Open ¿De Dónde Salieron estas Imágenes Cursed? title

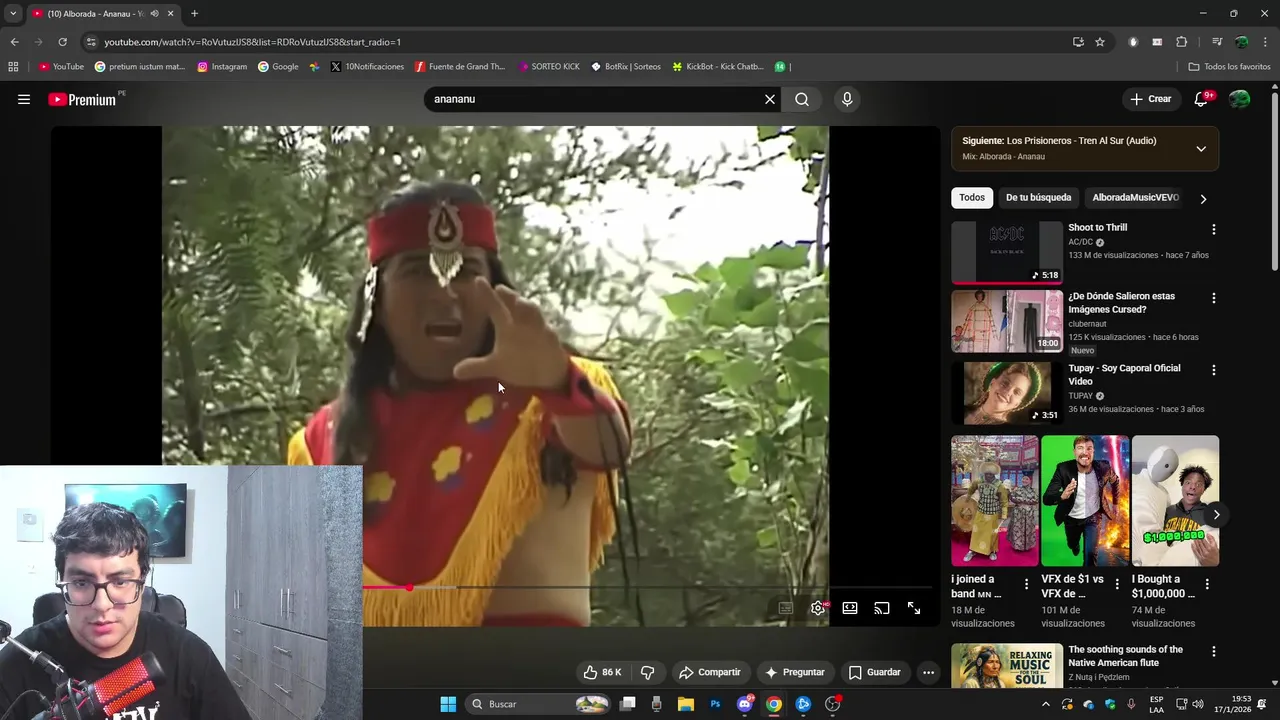point(1121,303)
